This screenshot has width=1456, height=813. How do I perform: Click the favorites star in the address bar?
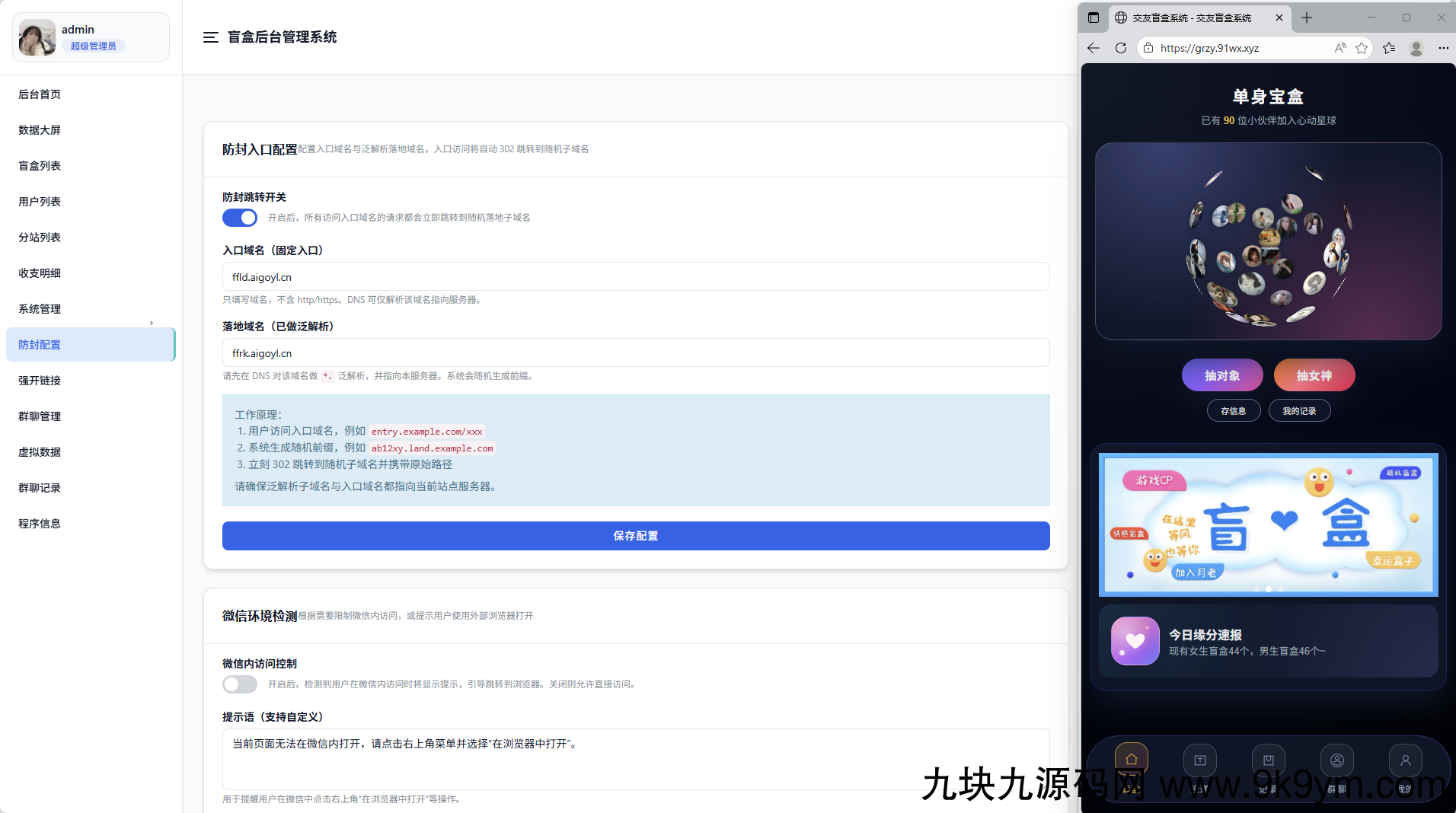pos(1362,48)
